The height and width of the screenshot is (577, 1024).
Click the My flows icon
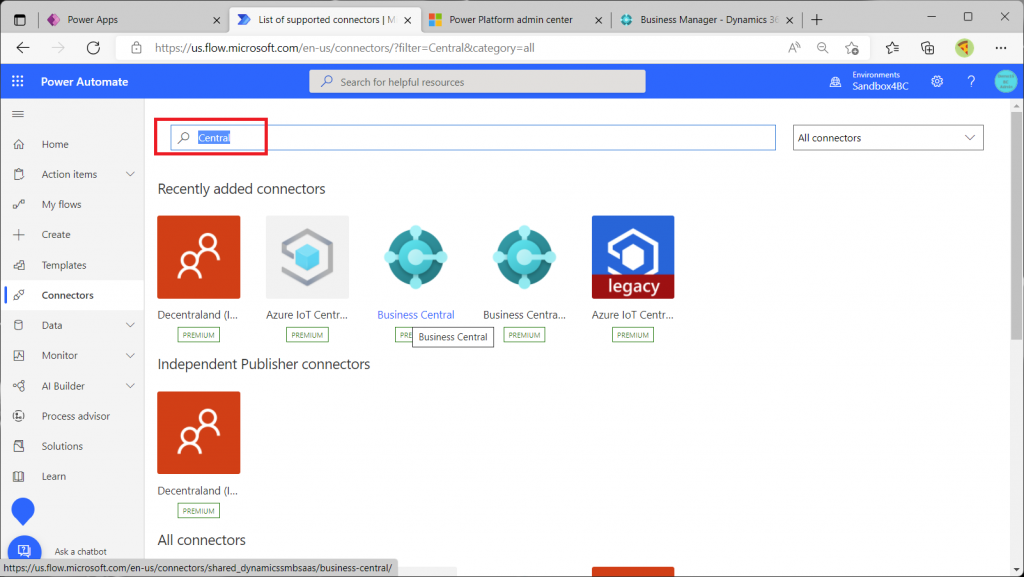[19, 204]
